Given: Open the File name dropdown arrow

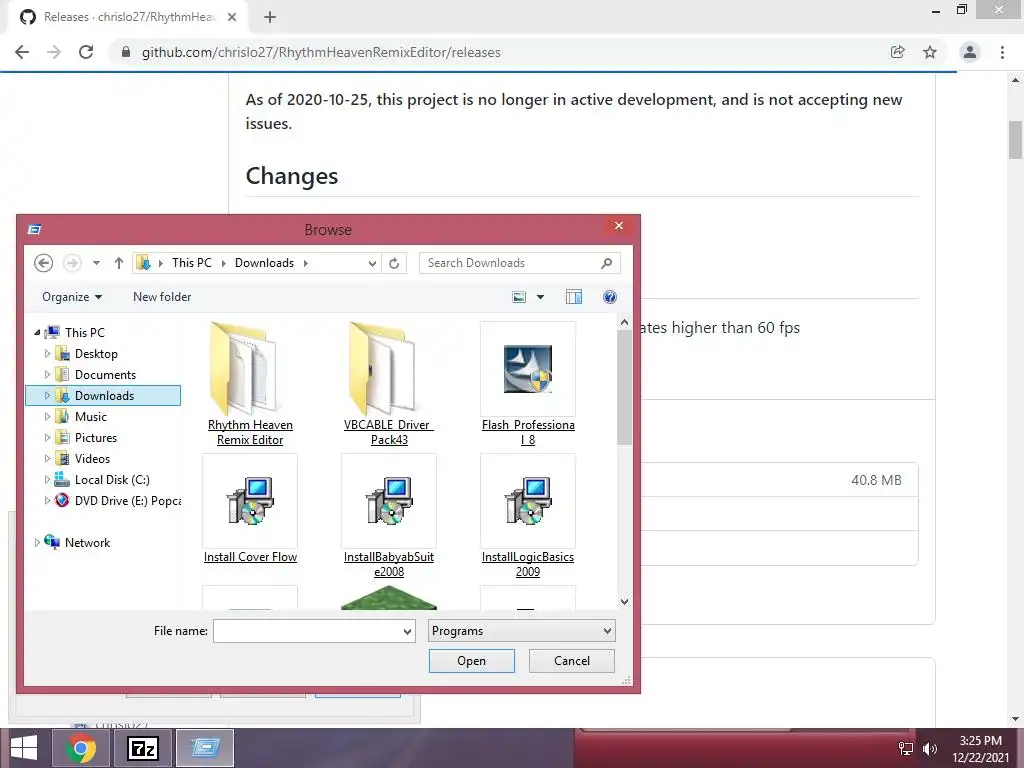Looking at the screenshot, I should click(408, 631).
